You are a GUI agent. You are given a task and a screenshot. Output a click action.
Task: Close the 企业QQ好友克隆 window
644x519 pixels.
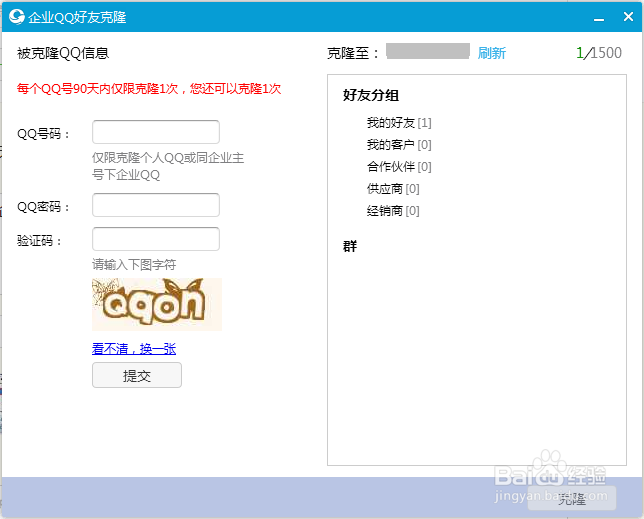[x=628, y=17]
